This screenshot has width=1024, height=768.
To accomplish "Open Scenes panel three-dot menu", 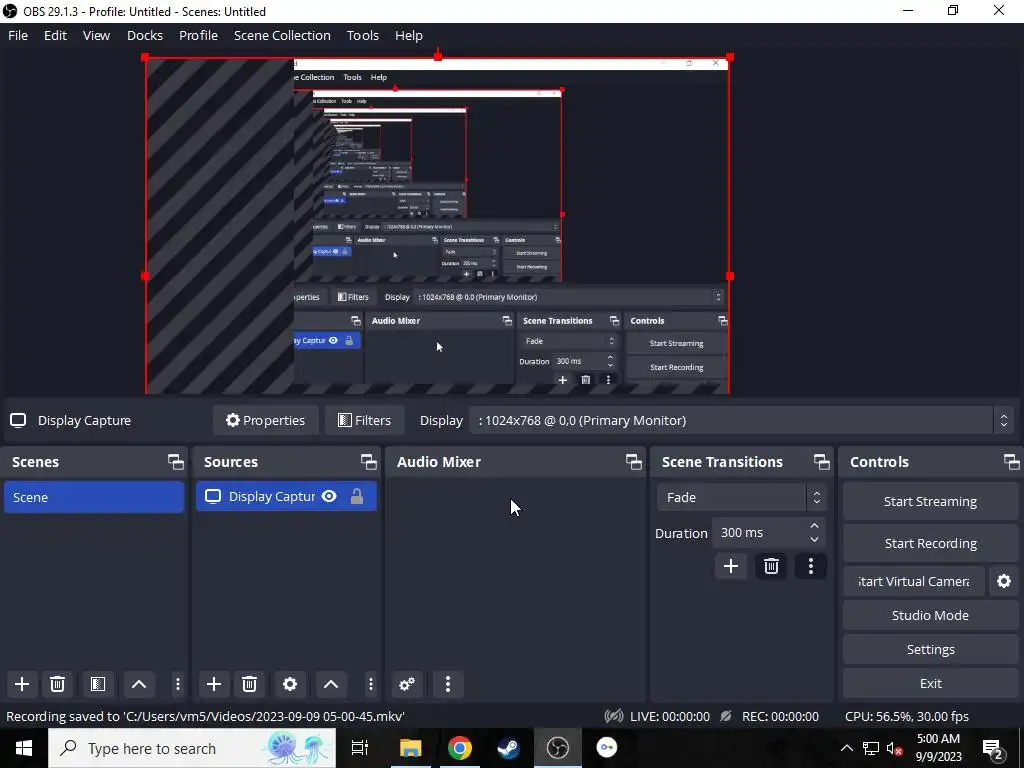I will [177, 684].
